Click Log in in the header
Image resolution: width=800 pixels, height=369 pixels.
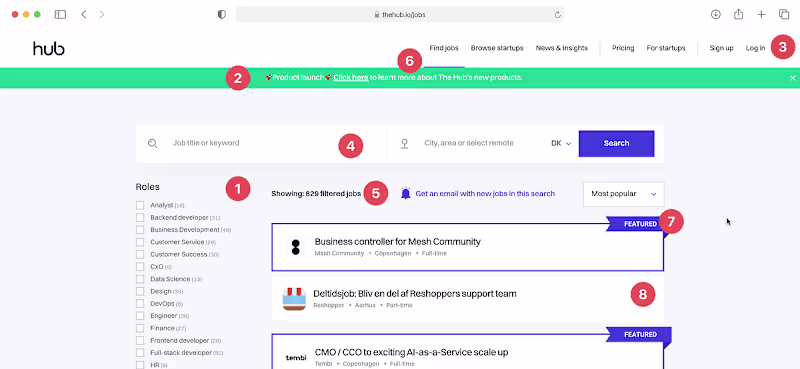coord(755,48)
